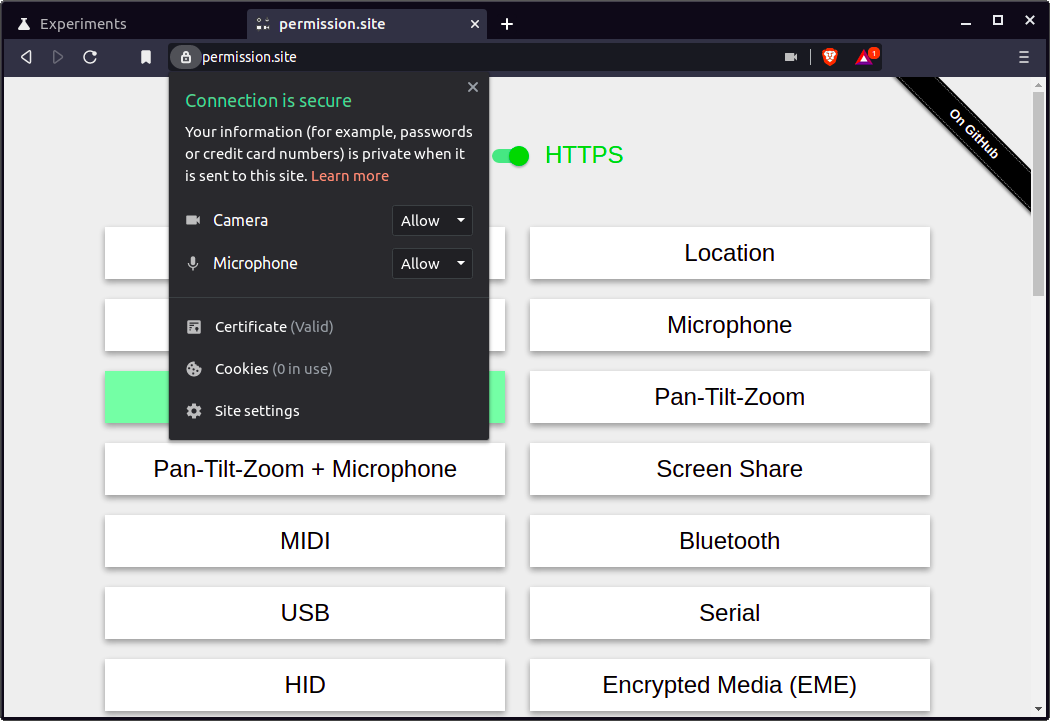The height and width of the screenshot is (721, 1050).
Task: Click the site settings gear icon
Action: click(x=194, y=411)
